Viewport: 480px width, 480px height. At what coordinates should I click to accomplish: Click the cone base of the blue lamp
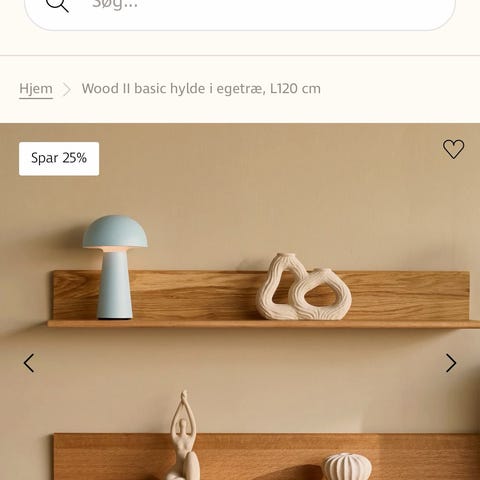115,286
